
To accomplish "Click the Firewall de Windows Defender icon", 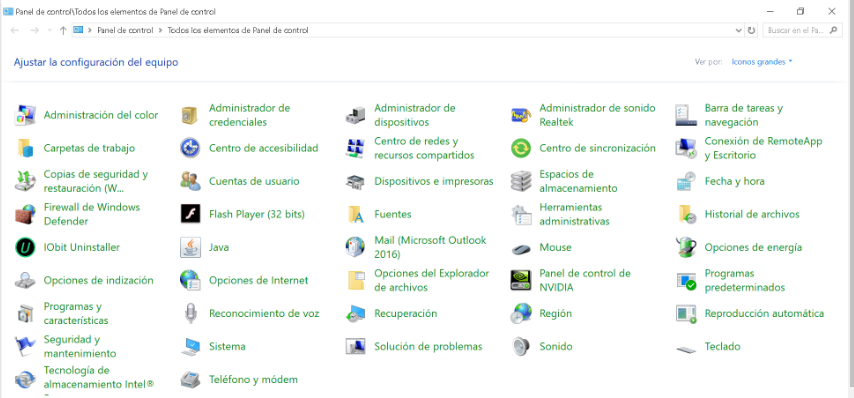I will pyautogui.click(x=25, y=215).
